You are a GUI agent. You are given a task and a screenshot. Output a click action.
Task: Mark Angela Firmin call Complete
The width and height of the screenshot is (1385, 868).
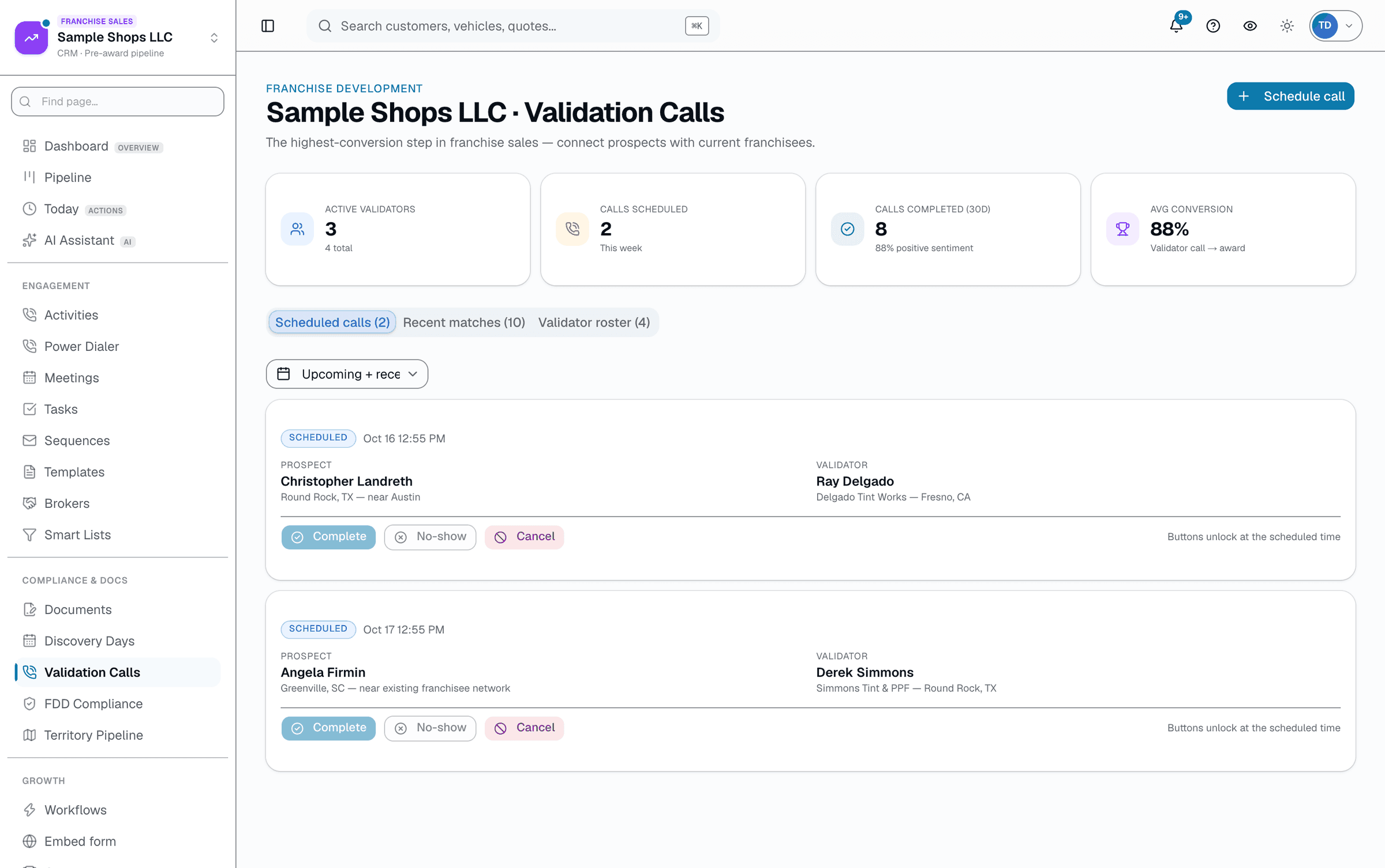[x=328, y=728]
